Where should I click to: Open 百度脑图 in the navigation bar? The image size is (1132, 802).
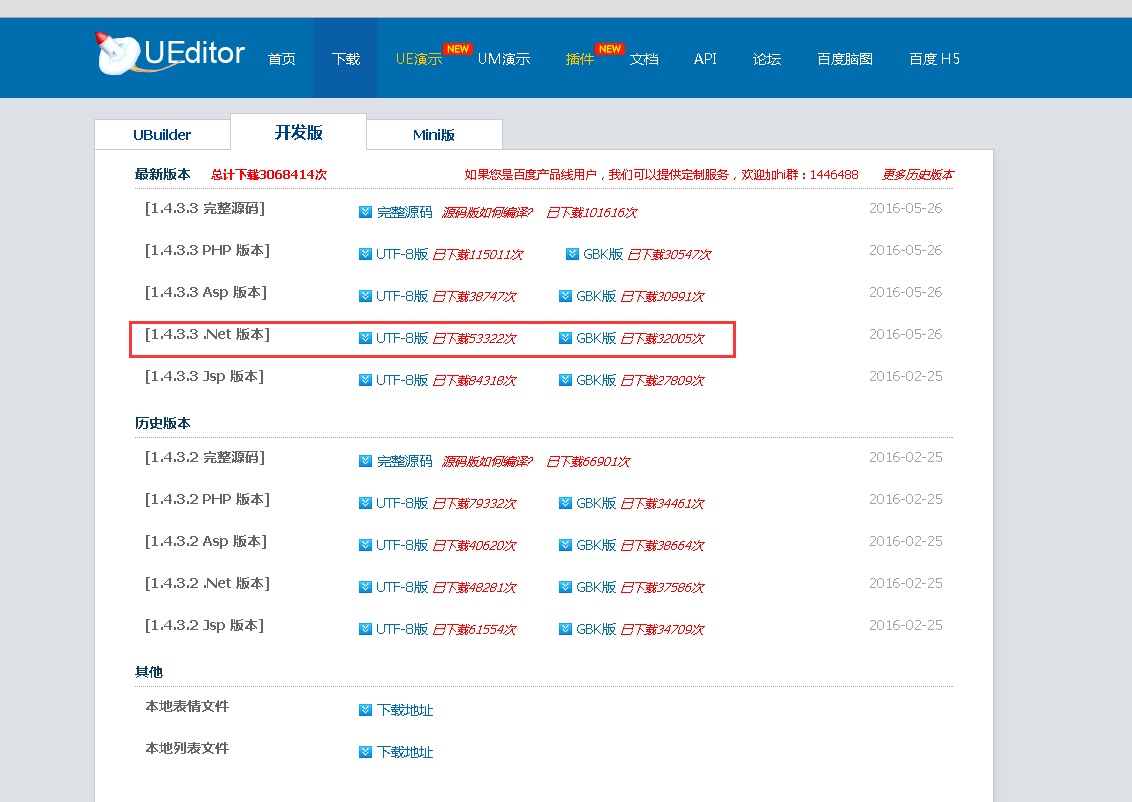(x=845, y=59)
